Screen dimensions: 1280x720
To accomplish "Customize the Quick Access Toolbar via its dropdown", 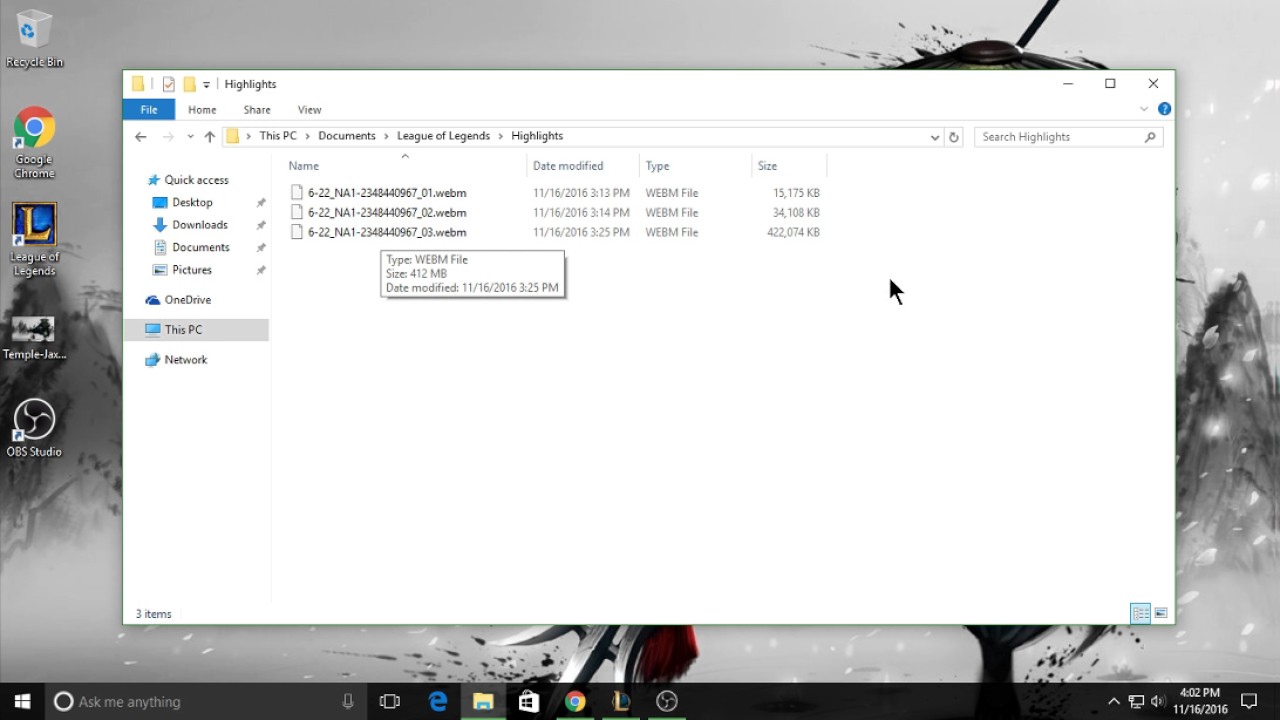I will (x=206, y=84).
